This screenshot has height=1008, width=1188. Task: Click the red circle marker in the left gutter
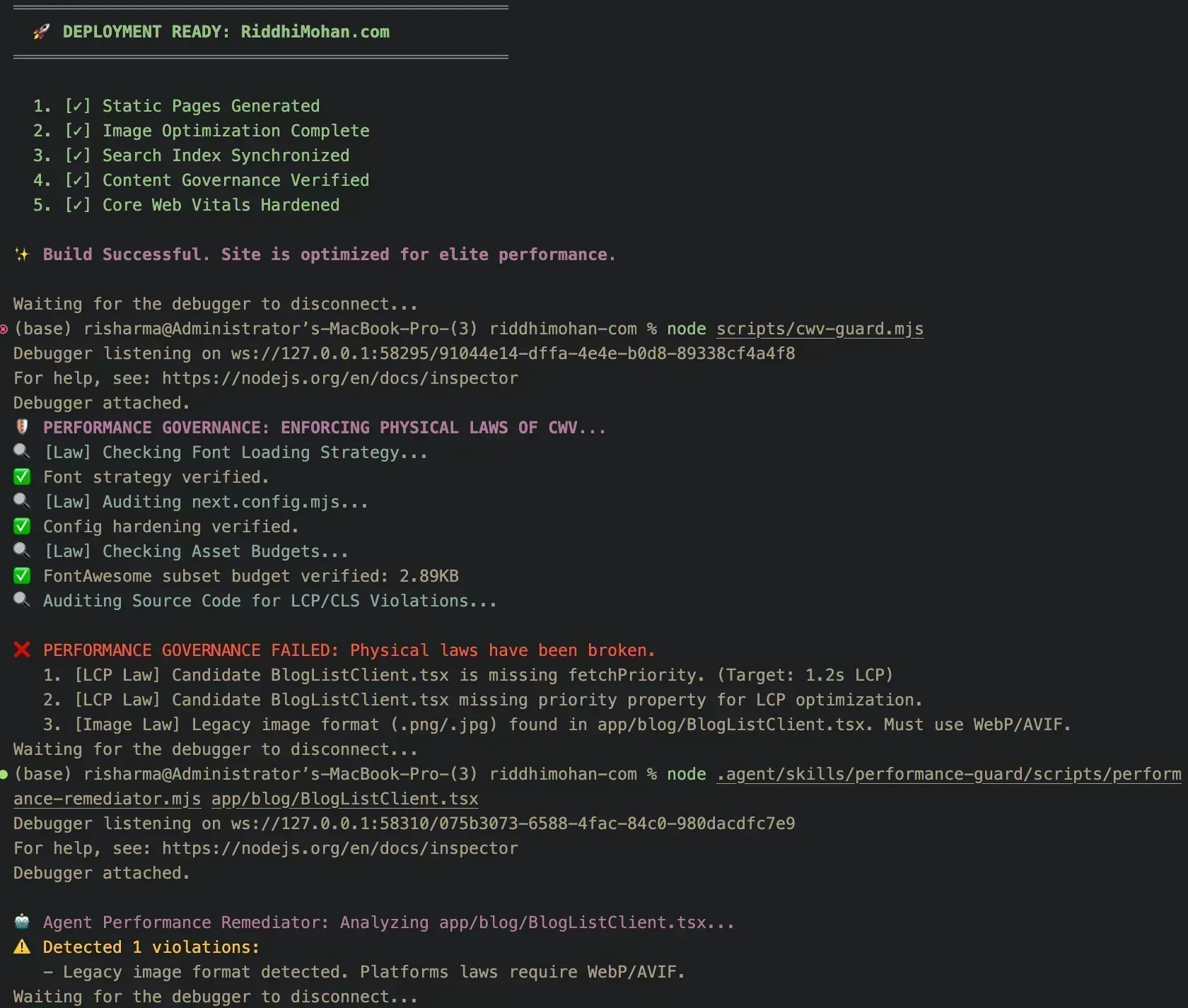coord(4,329)
